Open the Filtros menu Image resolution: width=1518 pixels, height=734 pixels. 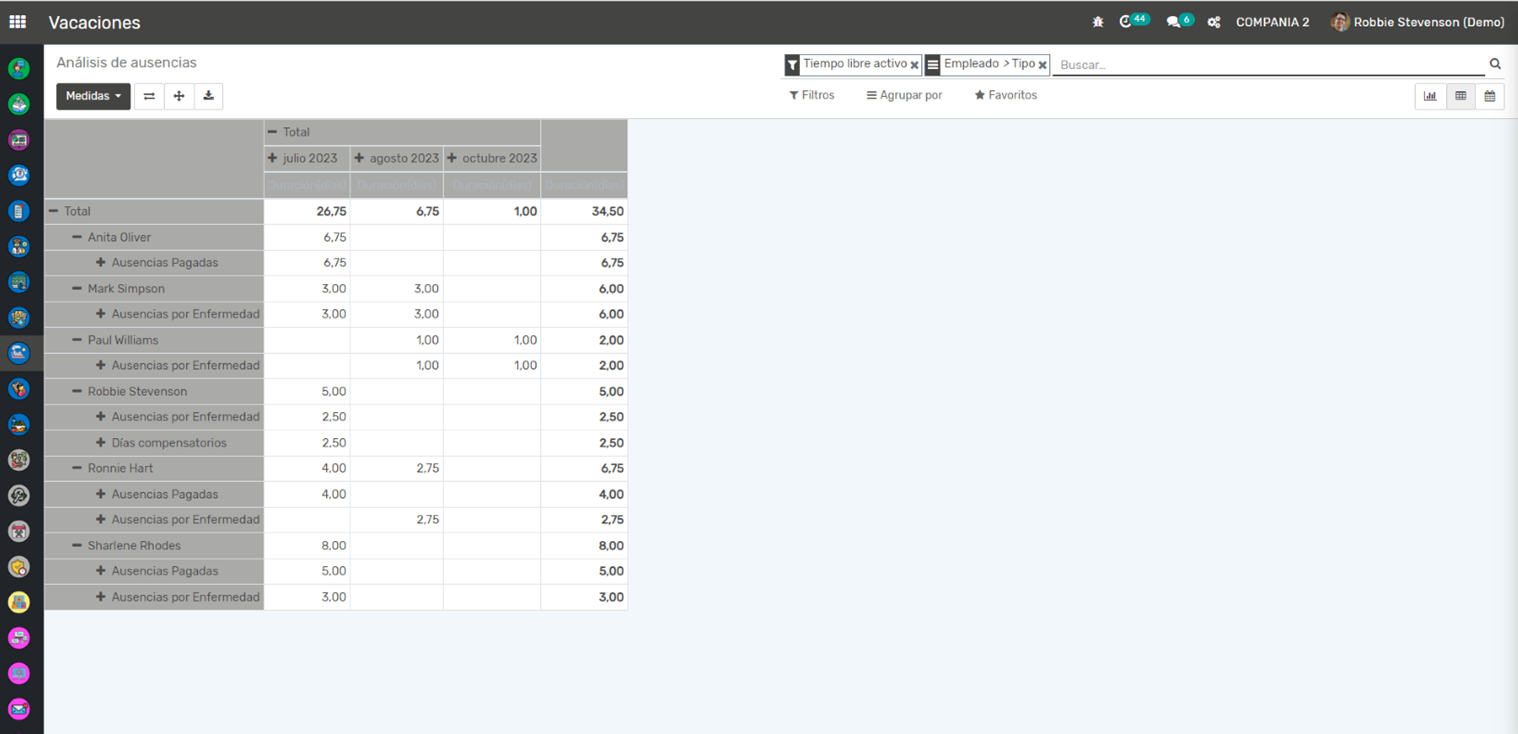point(812,95)
